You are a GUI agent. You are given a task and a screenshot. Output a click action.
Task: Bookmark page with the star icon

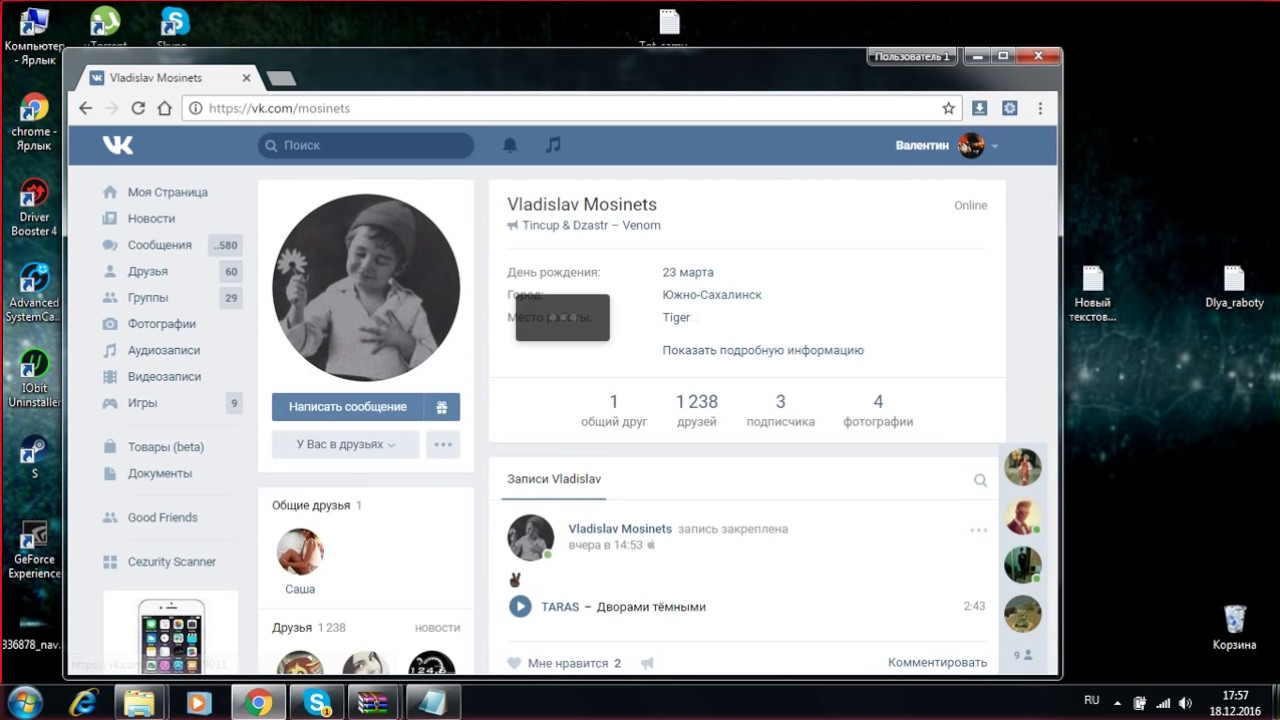(x=948, y=108)
